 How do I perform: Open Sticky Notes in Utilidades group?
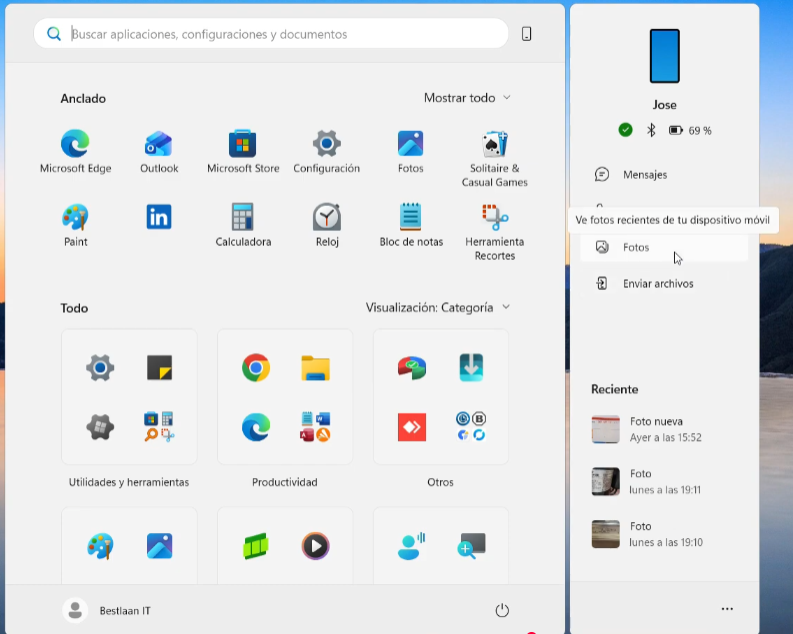pyautogui.click(x=159, y=368)
